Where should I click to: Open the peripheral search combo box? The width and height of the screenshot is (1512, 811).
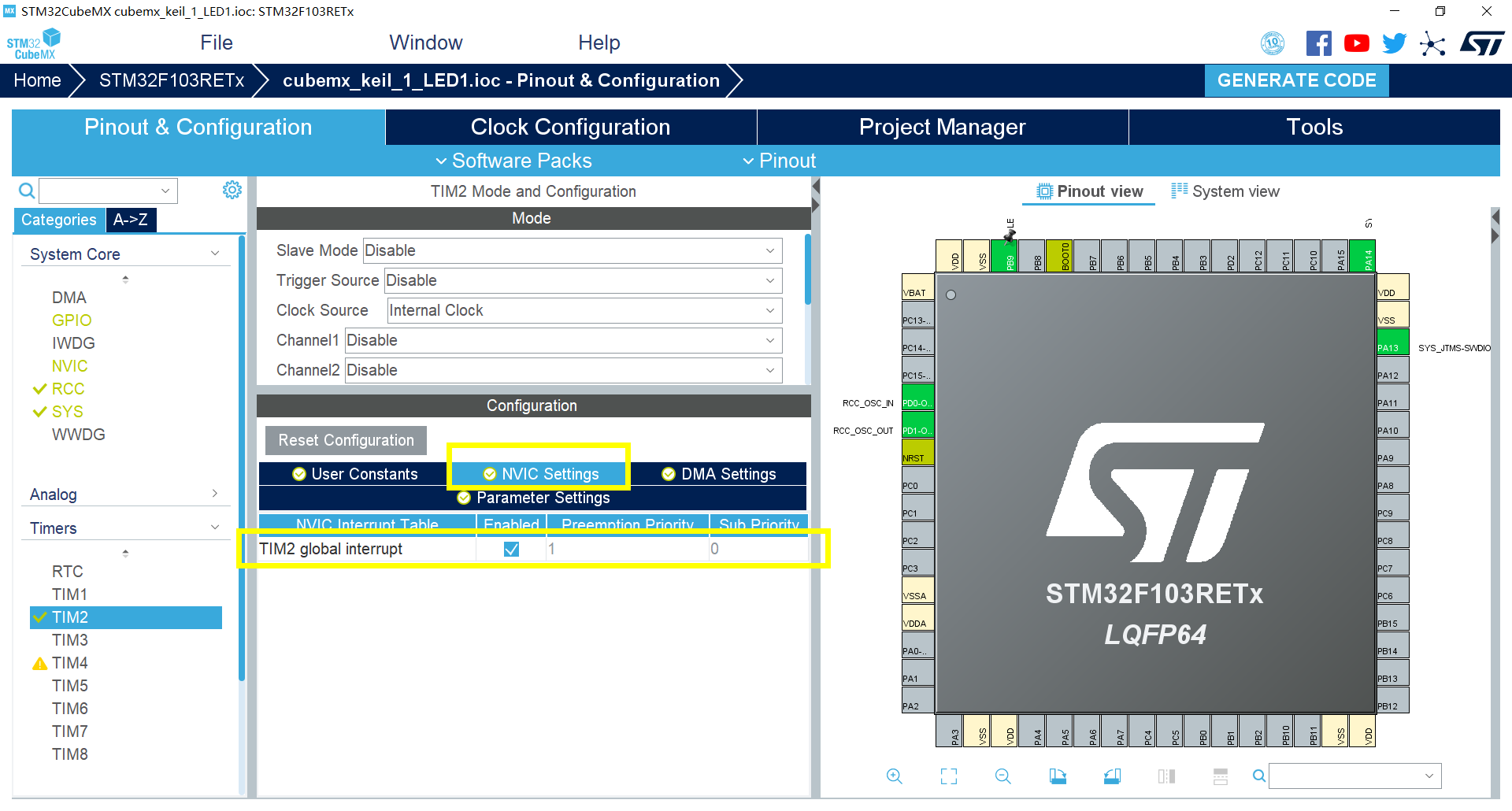109,191
